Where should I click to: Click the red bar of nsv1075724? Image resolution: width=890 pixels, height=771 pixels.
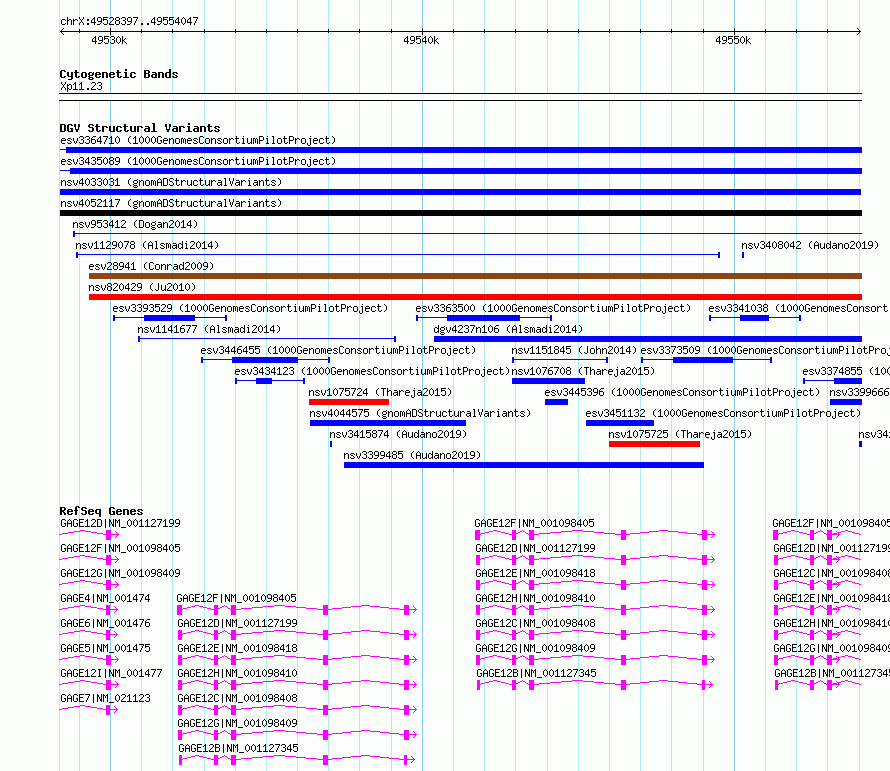(349, 402)
